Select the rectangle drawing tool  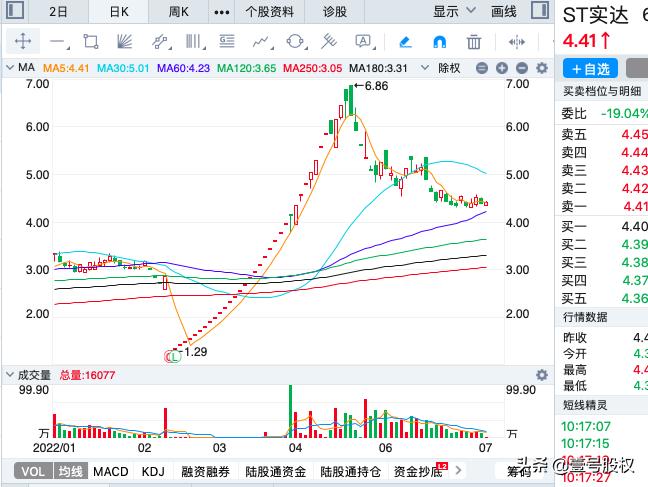91,42
